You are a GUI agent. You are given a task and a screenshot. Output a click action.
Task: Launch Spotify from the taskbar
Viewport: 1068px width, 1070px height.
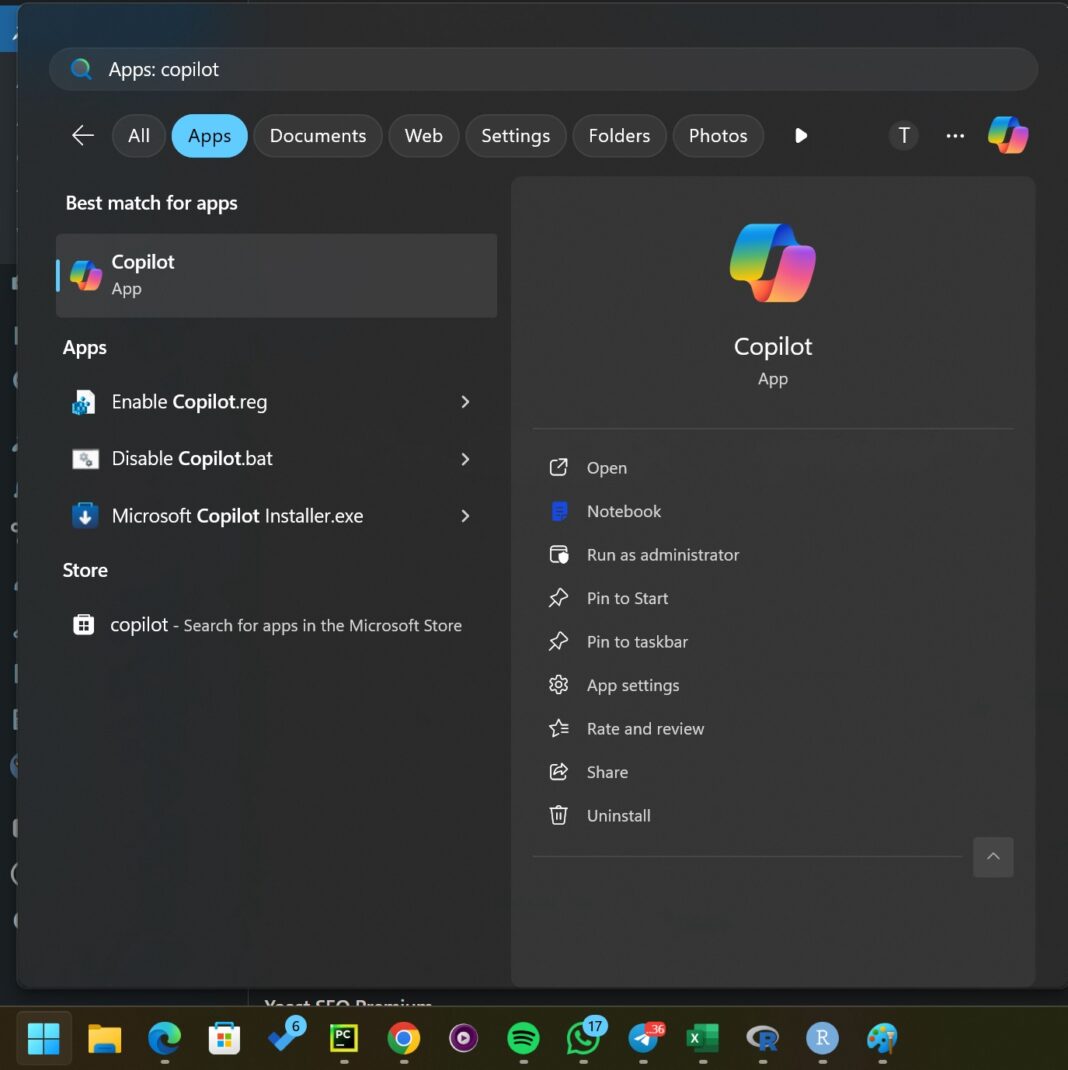(x=522, y=1040)
